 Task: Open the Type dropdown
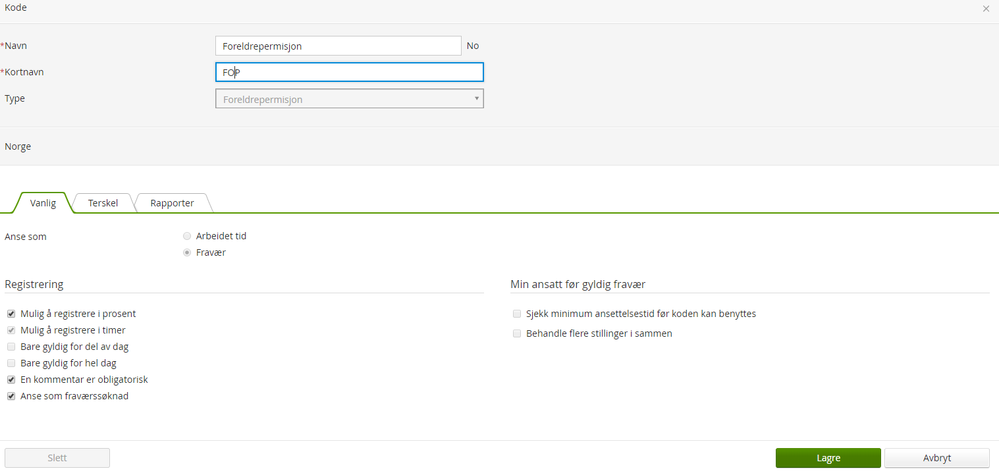tap(349, 99)
